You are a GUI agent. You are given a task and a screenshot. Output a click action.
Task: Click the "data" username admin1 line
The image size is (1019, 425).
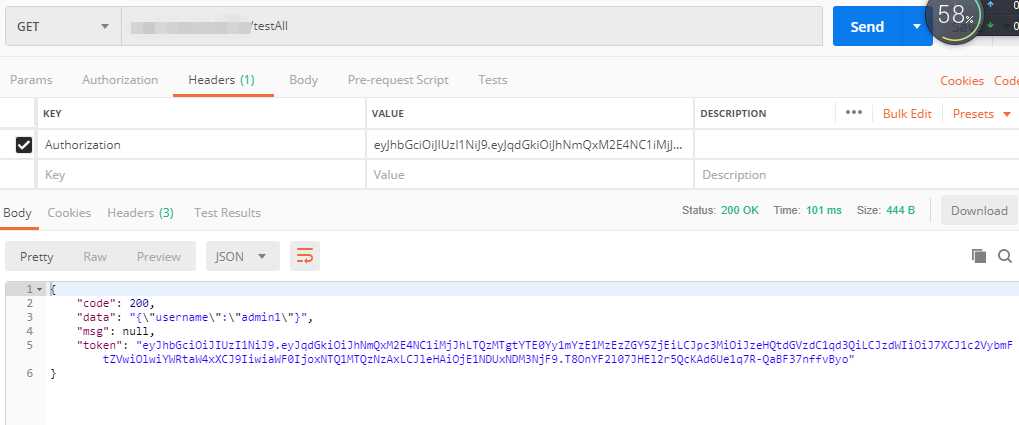pyautogui.click(x=195, y=317)
